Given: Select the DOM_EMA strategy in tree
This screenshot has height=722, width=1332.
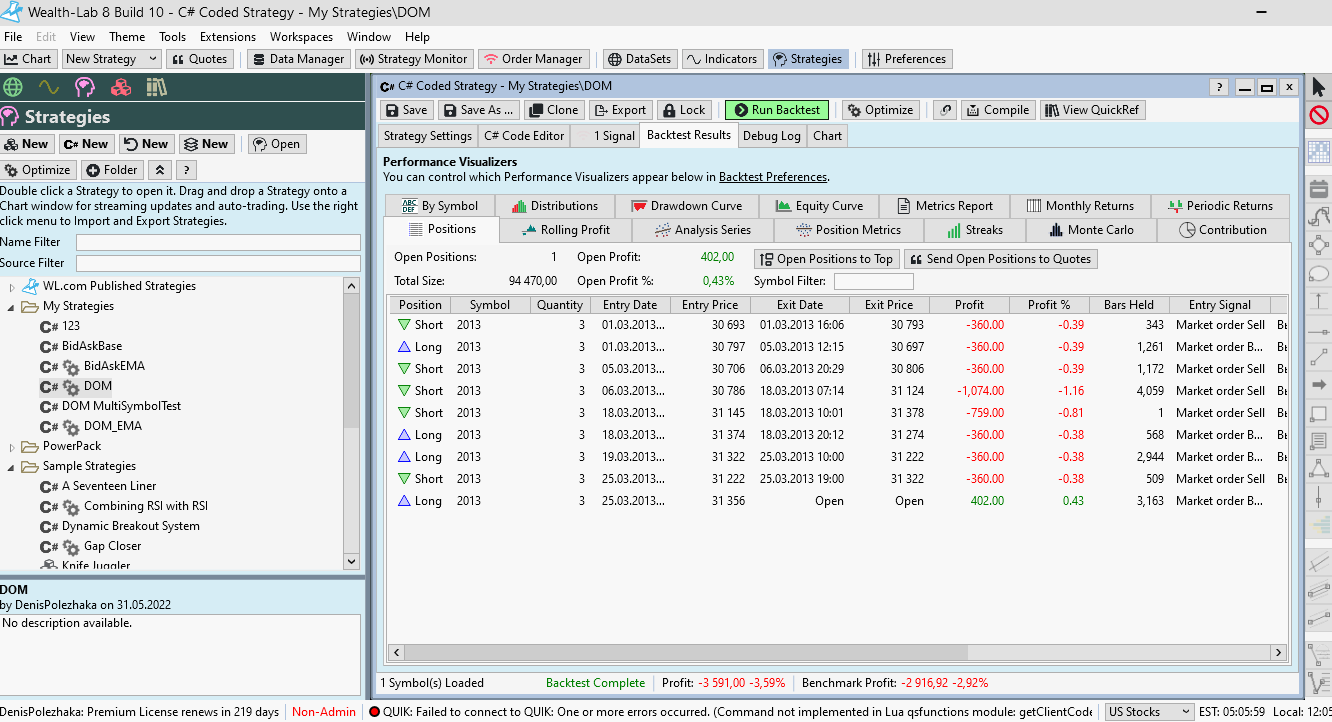Looking at the screenshot, I should pyautogui.click(x=112, y=426).
